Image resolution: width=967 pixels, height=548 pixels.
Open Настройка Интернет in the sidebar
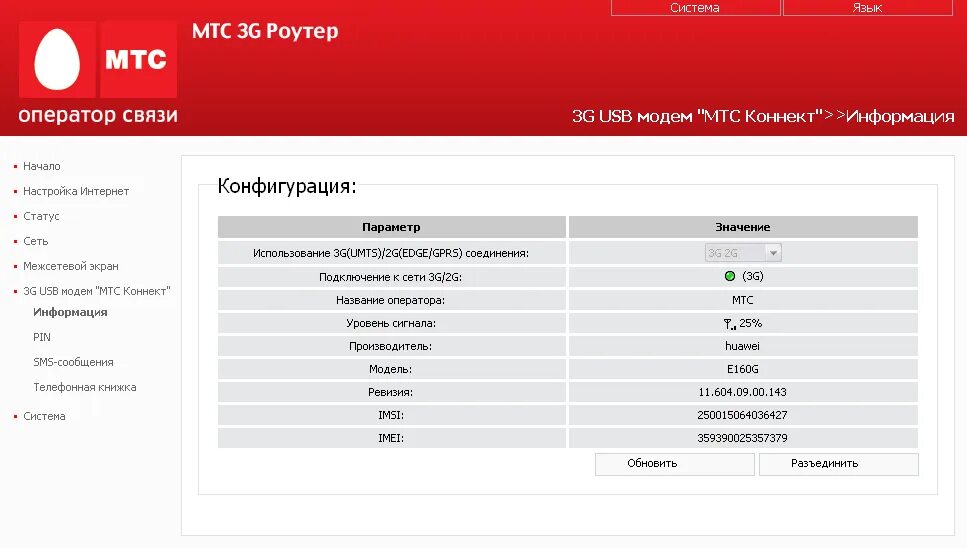click(x=76, y=191)
